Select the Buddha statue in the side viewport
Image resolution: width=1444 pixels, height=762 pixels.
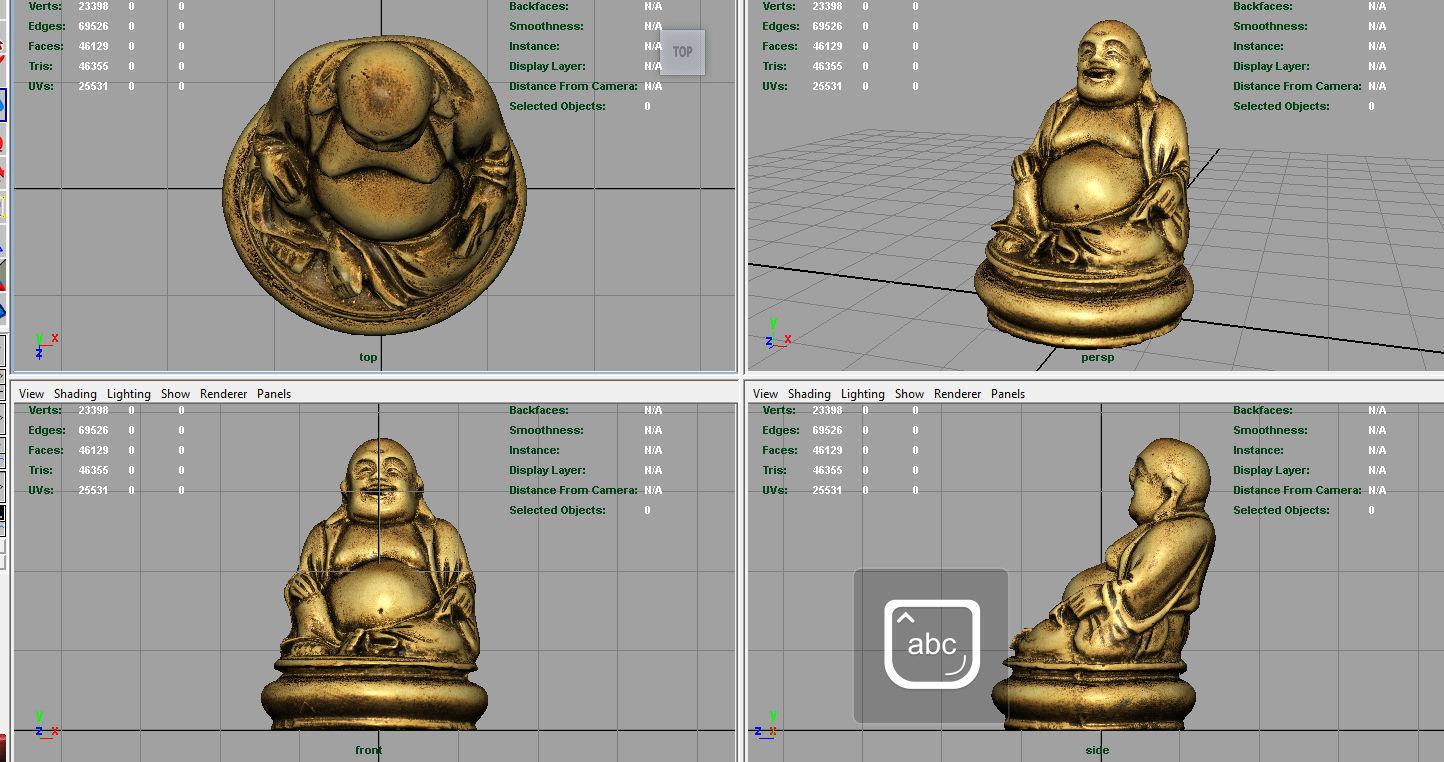(1105, 585)
